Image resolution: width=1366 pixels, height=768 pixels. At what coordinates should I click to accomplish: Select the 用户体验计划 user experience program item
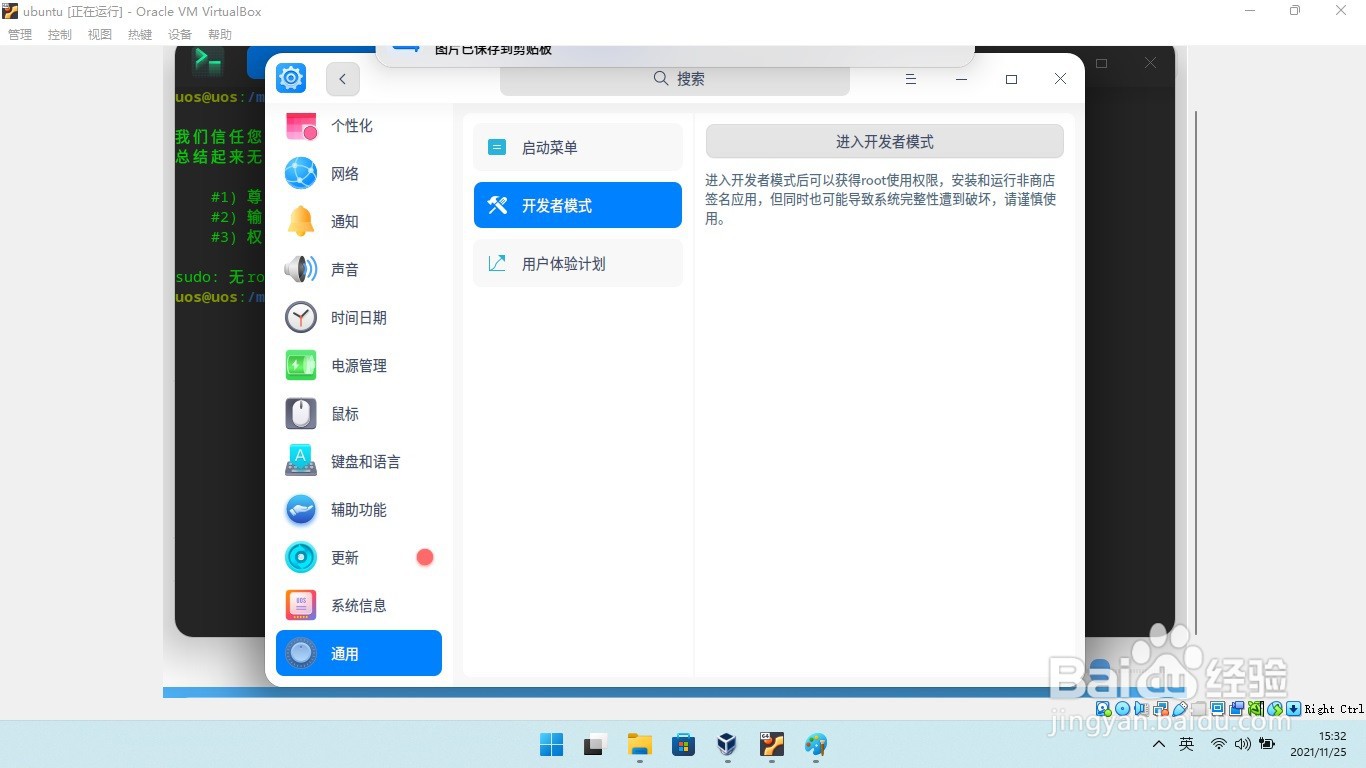tap(578, 264)
